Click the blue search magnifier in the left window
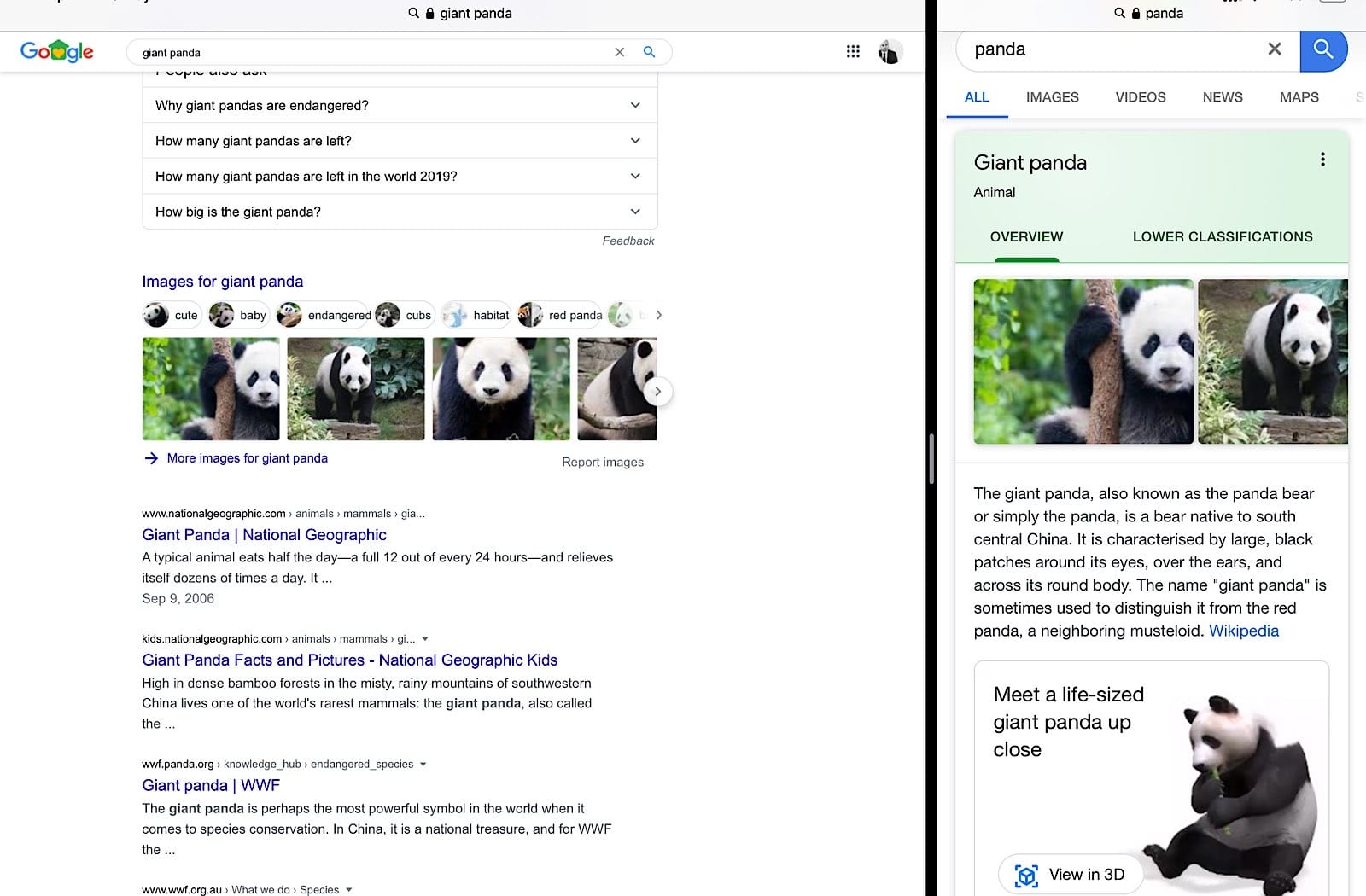This screenshot has height=896, width=1366. point(649,52)
